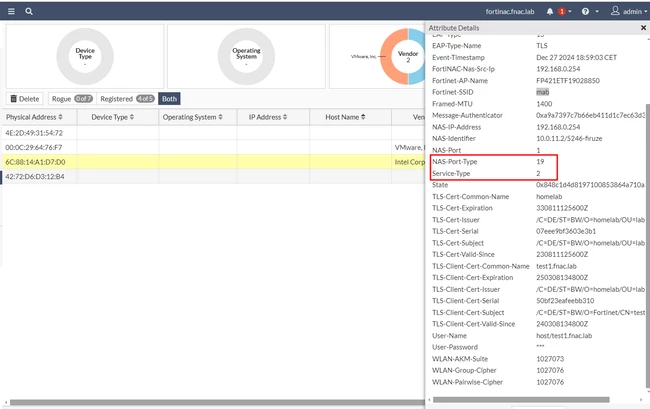Click the FortiNAC-Nas-Src-Ip value 192.168.0.254
Viewport: 650px width, 409px height.
pos(558,69)
